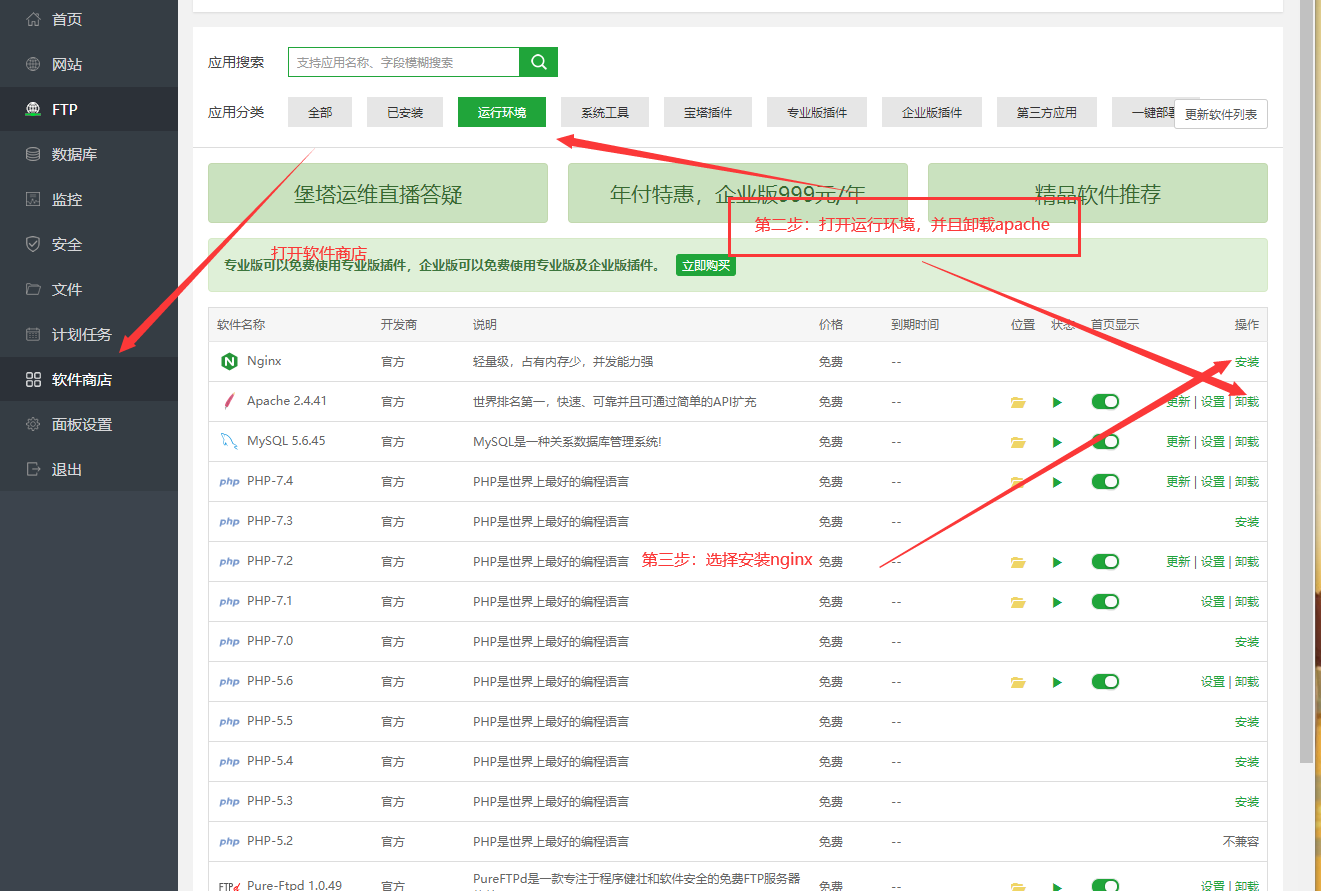Open 数据库 database icon in sidebar

(33, 154)
